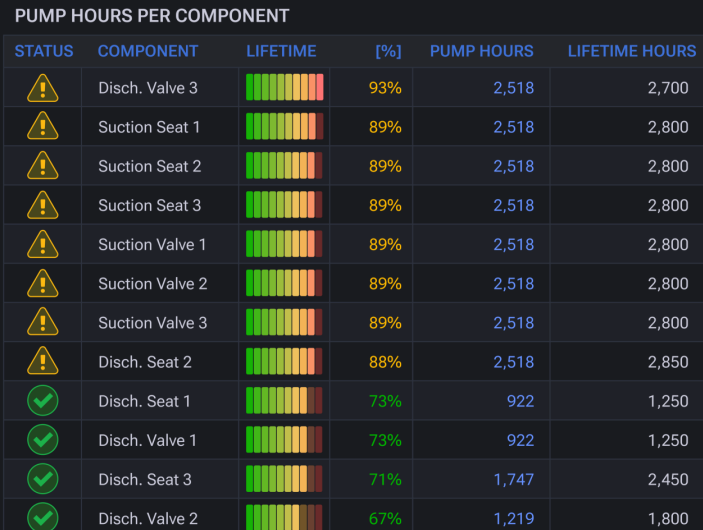Select the Suction Valve 3 component row name

pyautogui.click(x=152, y=323)
